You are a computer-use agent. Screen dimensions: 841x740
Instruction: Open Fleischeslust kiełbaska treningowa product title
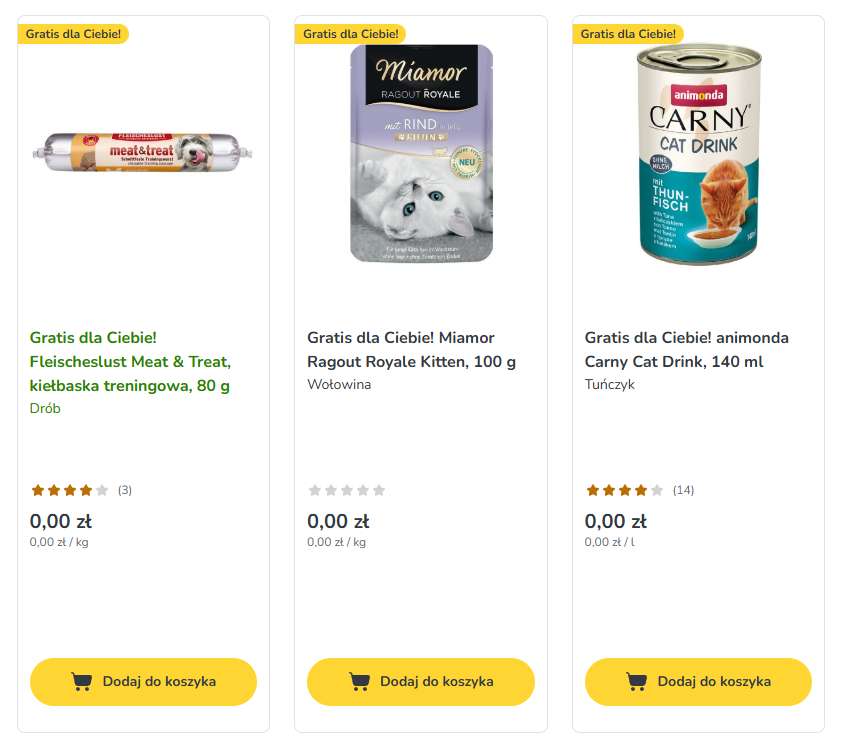[130, 361]
